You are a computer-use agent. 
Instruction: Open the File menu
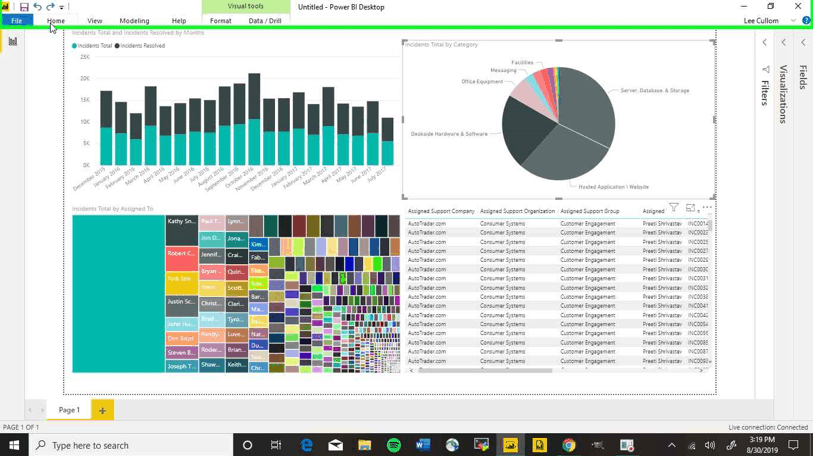coord(17,21)
